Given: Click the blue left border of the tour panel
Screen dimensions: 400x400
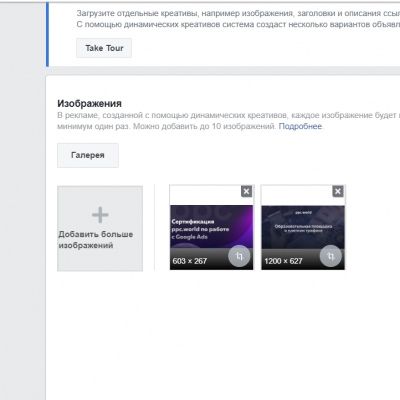Looking at the screenshot, I should point(47,34).
